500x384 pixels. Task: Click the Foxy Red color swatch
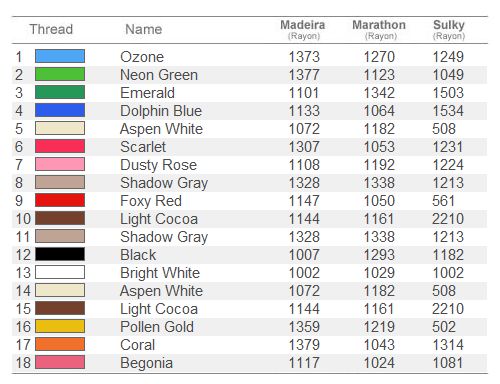(60, 200)
